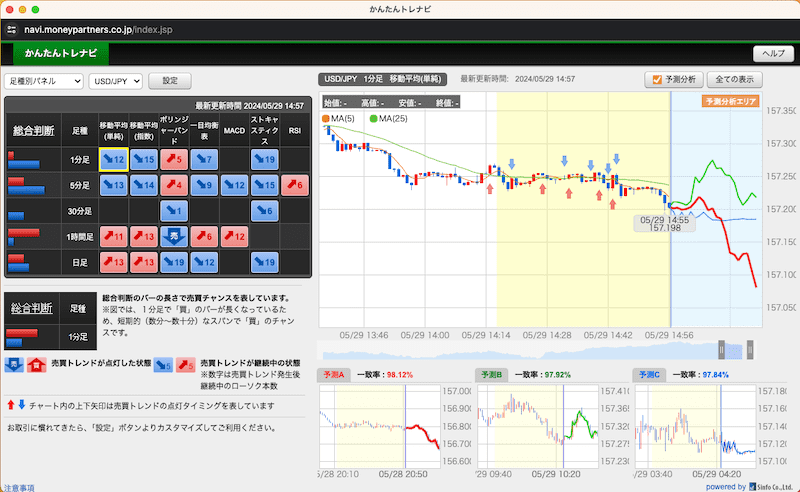Open 5分足 Ichimoku sell signal 9
This screenshot has height=492, width=800.
(204, 185)
